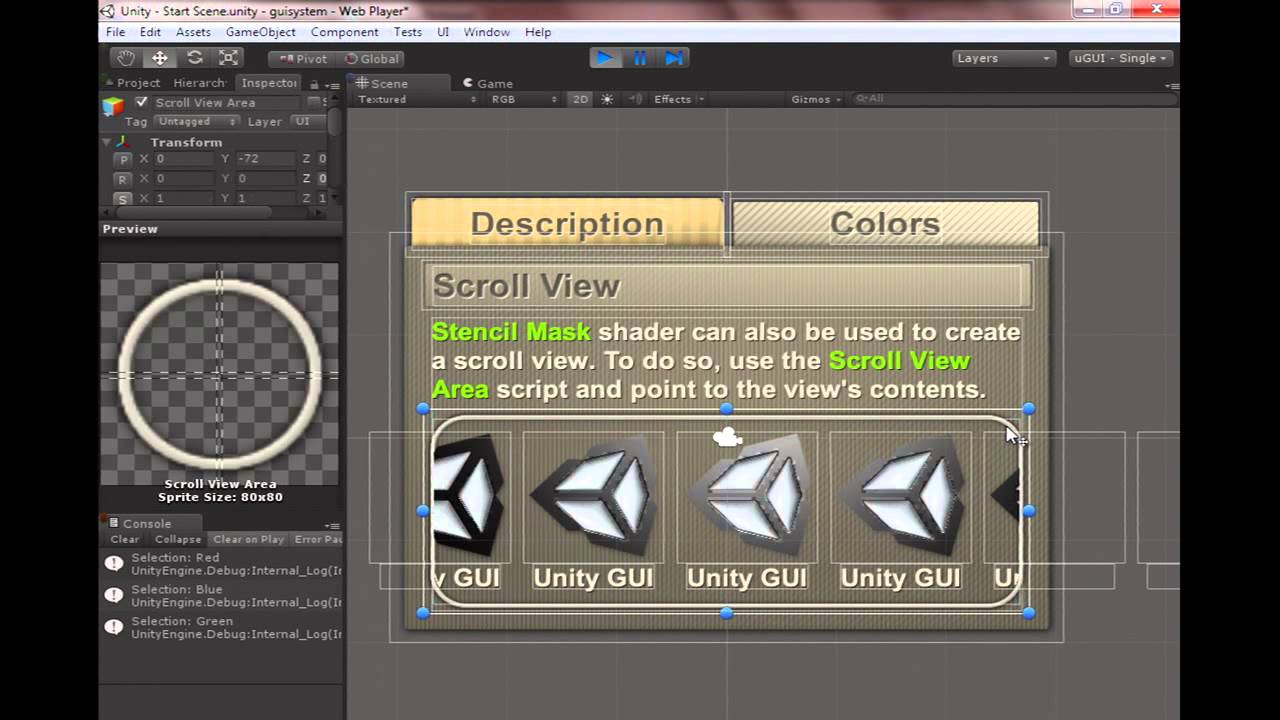Image resolution: width=1280 pixels, height=720 pixels.
Task: Click the P position button
Action: point(123,159)
